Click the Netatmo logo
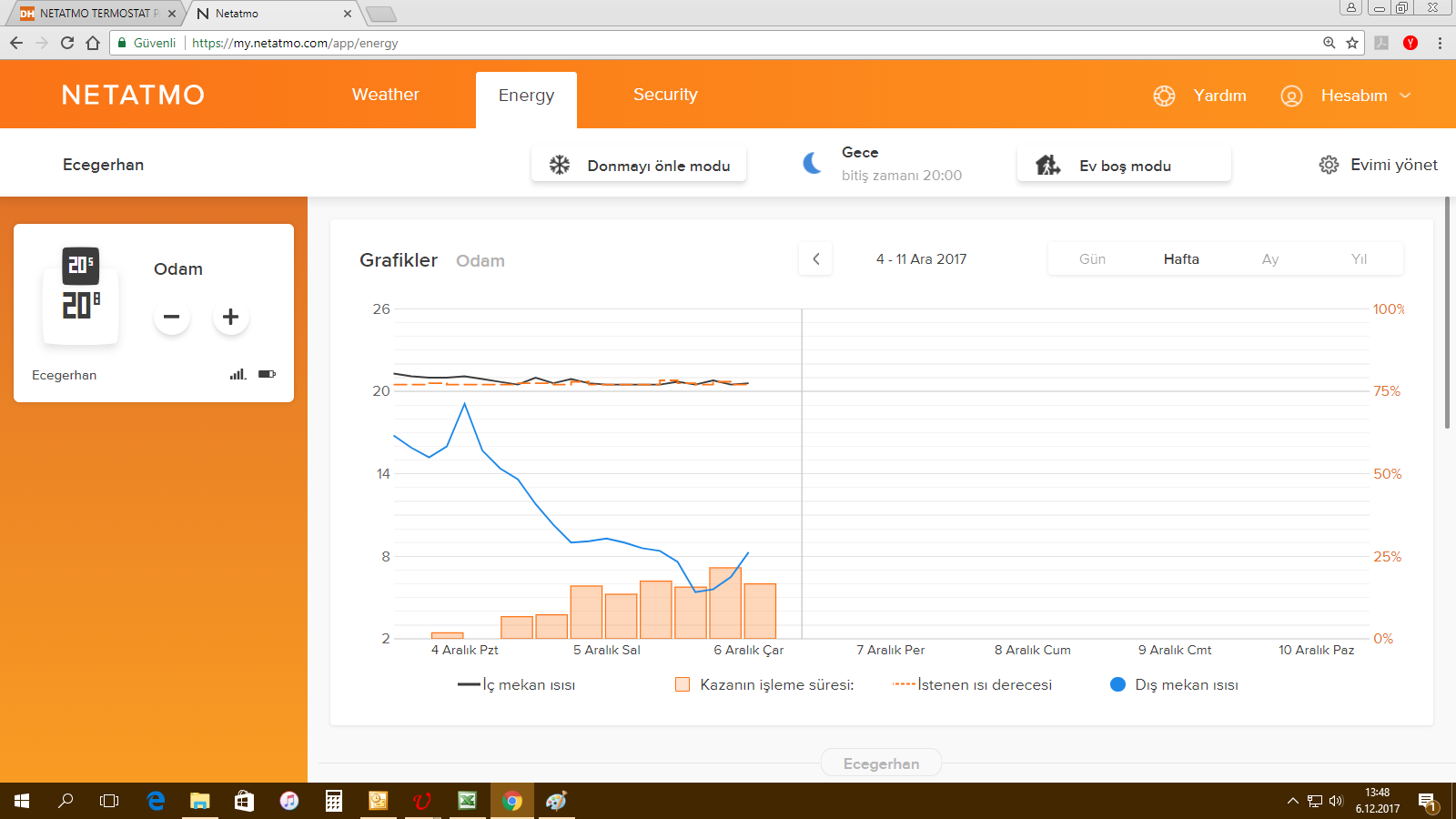Viewport: 1456px width, 819px height. coord(133,95)
